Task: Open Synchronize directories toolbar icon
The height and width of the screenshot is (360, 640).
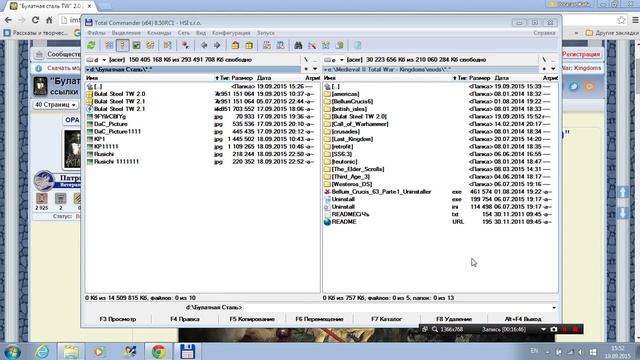Action: 326,45
